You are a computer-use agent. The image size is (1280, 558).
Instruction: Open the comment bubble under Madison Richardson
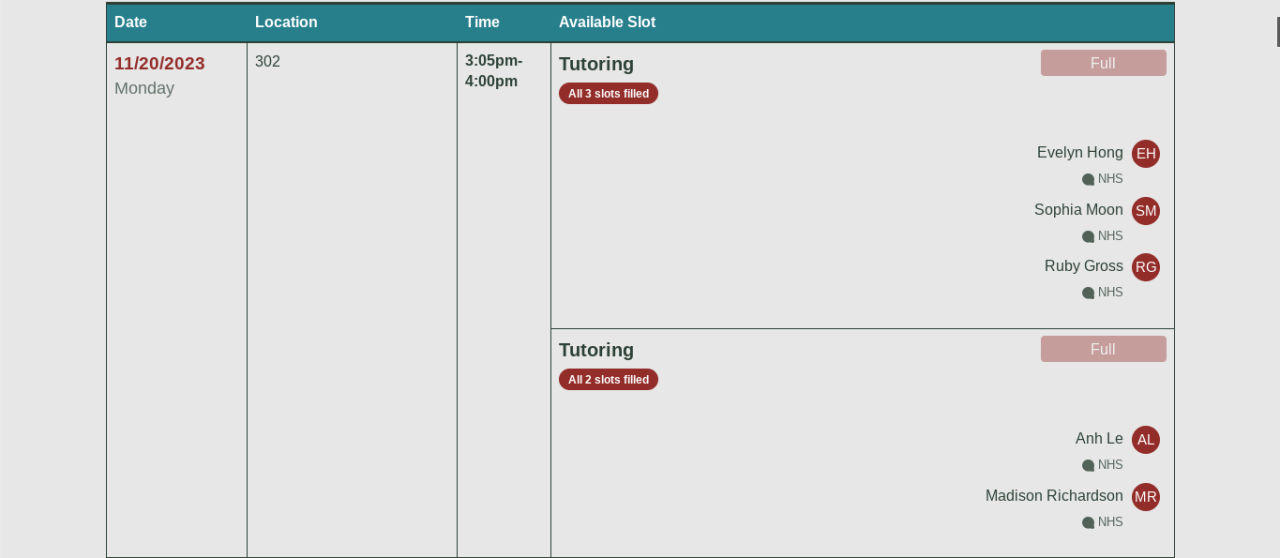(1088, 523)
